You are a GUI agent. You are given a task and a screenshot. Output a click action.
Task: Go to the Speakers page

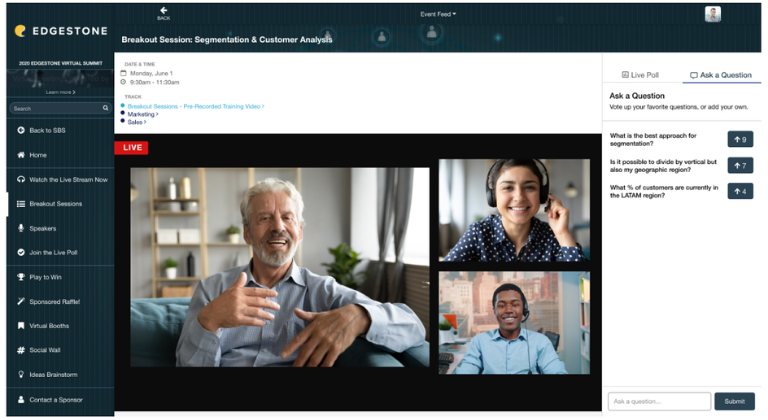[43, 228]
